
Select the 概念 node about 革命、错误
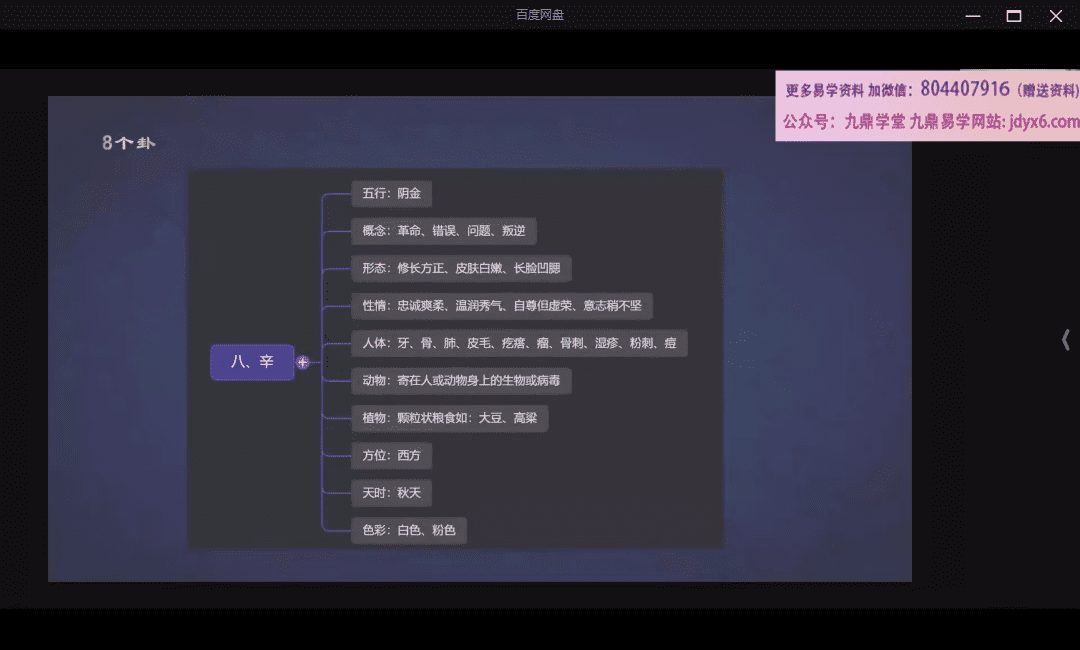point(443,231)
